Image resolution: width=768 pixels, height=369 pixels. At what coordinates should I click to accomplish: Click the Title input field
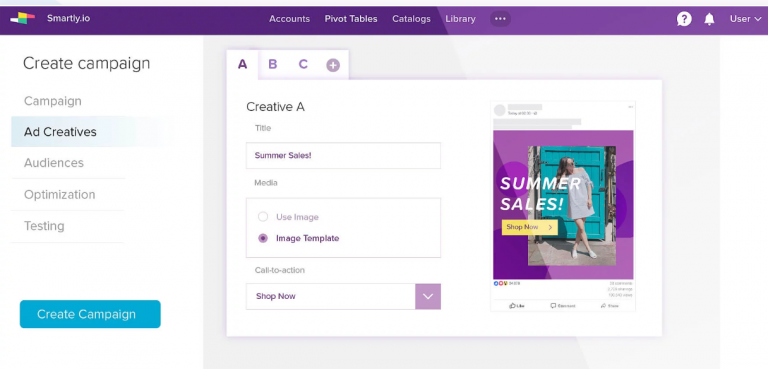[x=343, y=155]
